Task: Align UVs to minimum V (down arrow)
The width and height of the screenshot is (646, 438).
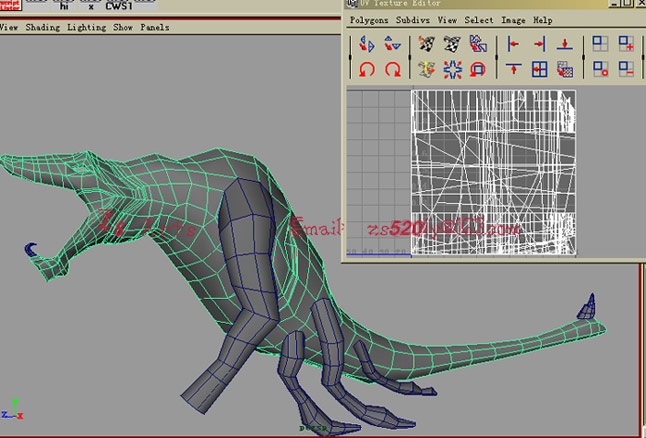Action: tap(565, 44)
